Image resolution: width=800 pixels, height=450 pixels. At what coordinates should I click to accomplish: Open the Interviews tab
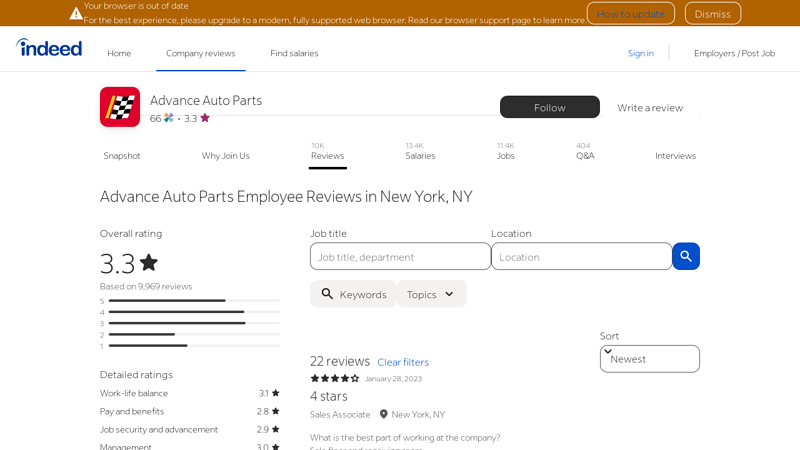click(x=675, y=156)
